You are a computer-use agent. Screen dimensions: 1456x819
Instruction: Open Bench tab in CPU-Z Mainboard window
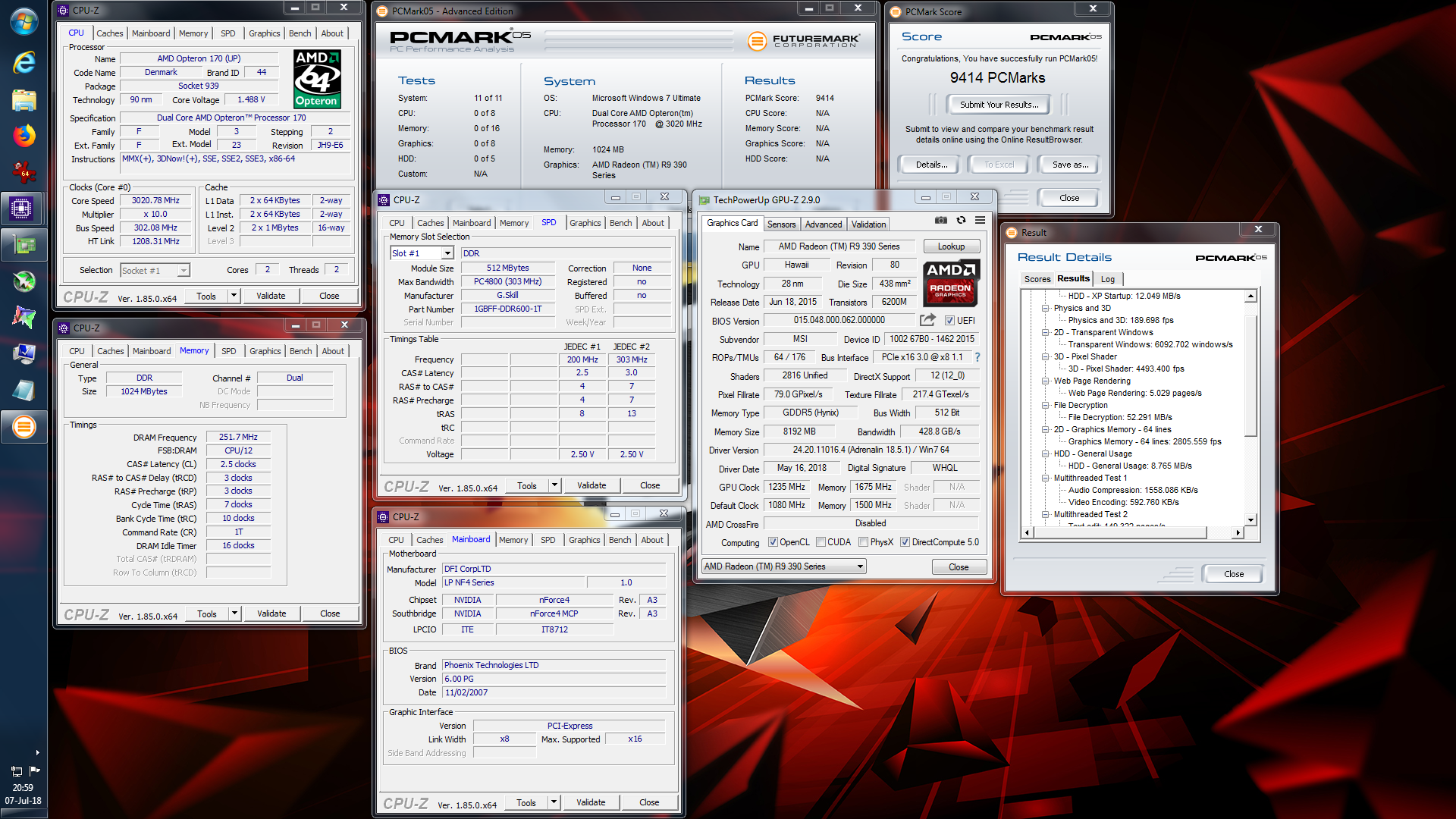[x=620, y=540]
